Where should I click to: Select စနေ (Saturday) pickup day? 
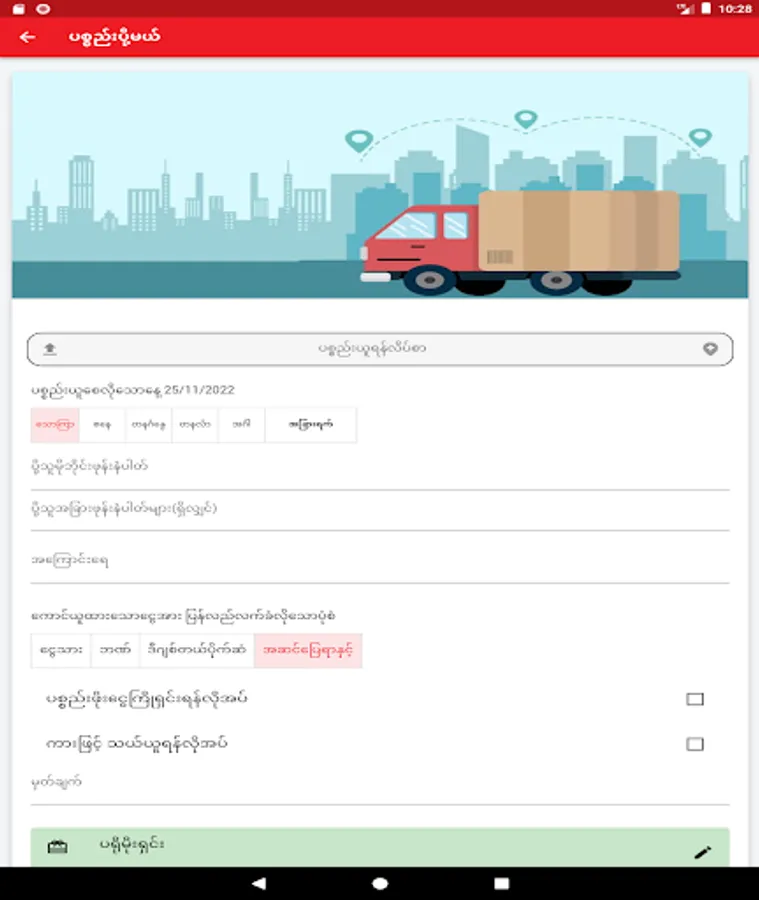(102, 425)
